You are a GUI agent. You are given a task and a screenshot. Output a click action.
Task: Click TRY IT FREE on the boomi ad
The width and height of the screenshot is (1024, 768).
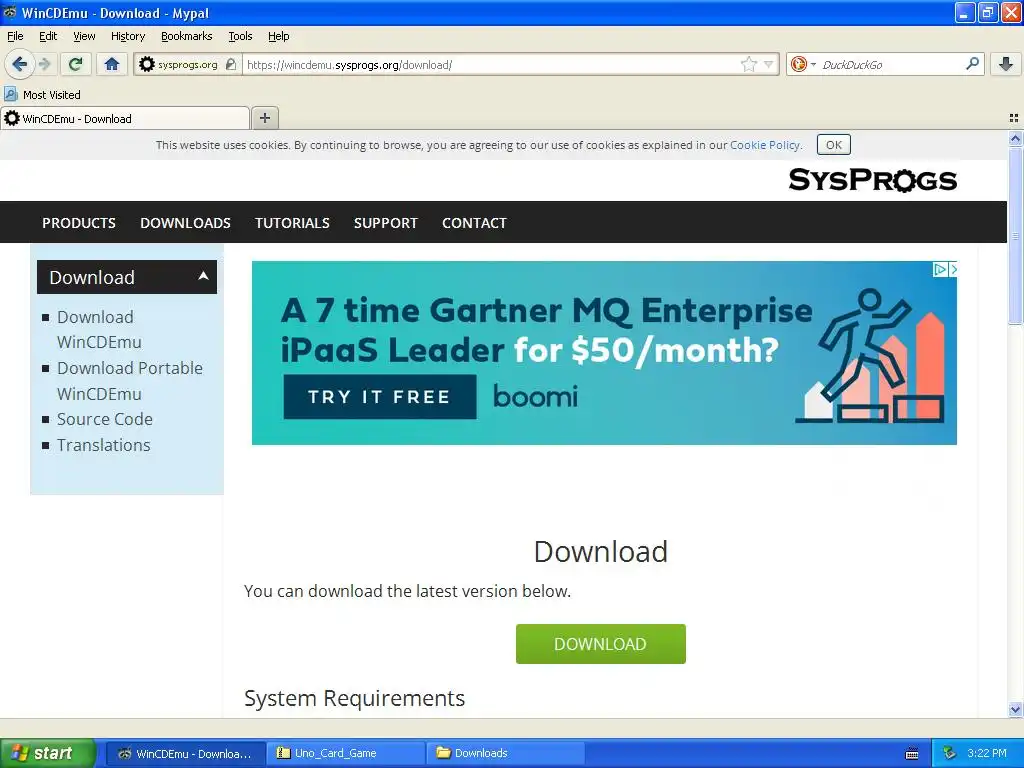379,396
